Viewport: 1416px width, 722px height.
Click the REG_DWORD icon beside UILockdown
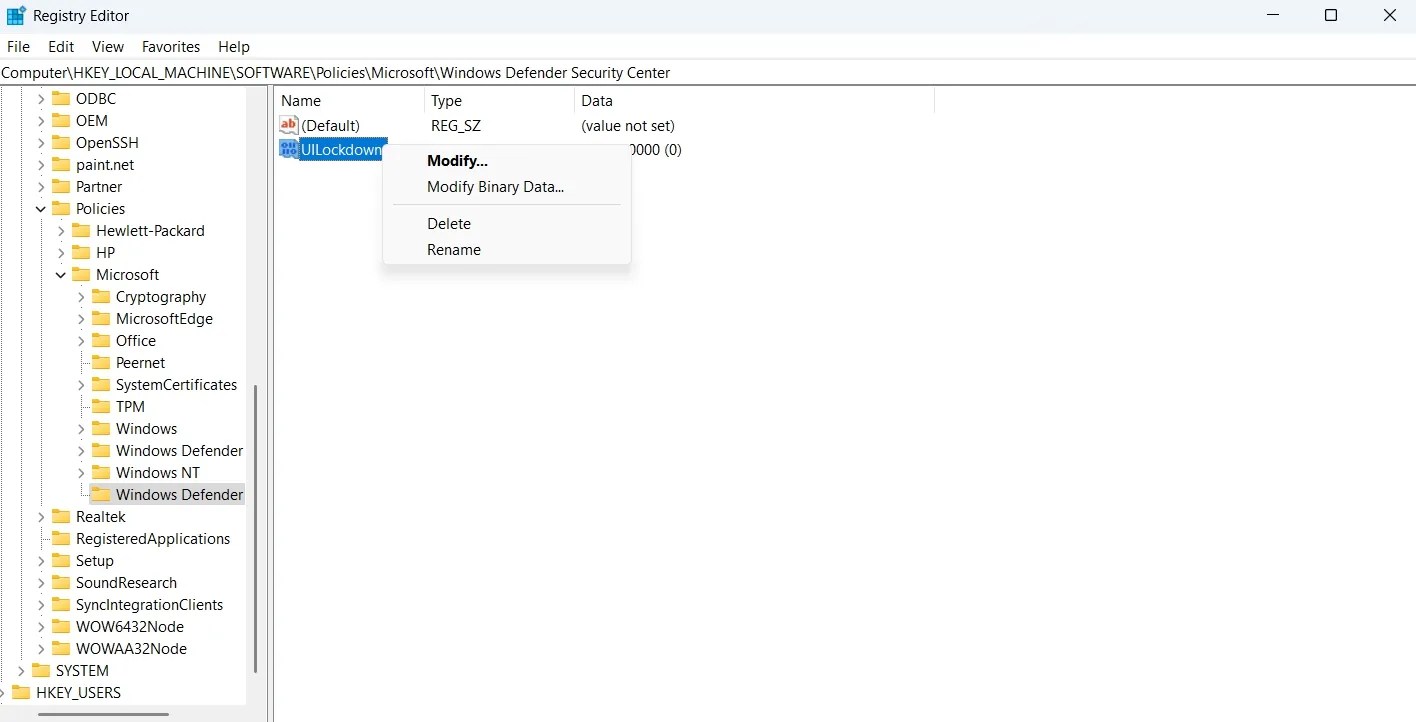[x=288, y=149]
